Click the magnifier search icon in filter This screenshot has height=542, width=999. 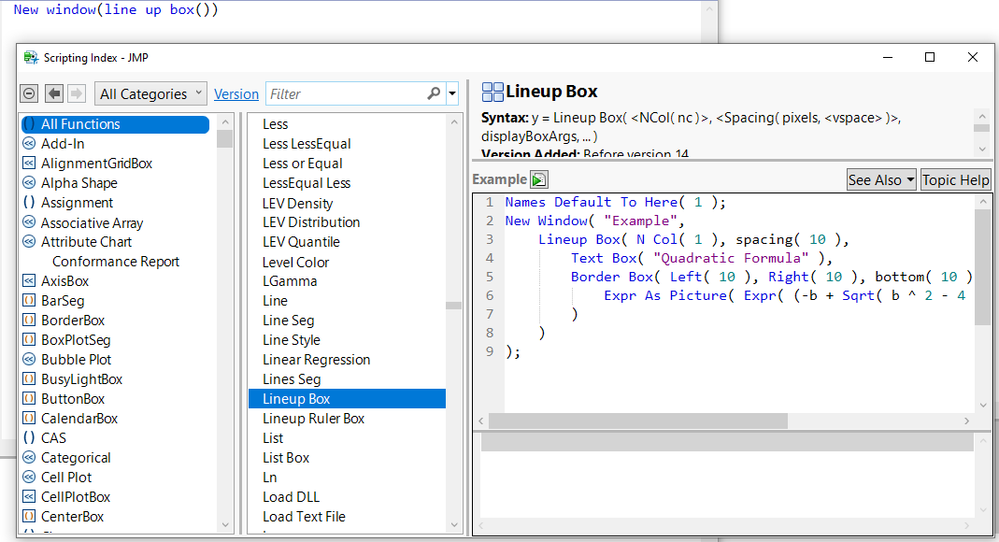pyautogui.click(x=433, y=94)
